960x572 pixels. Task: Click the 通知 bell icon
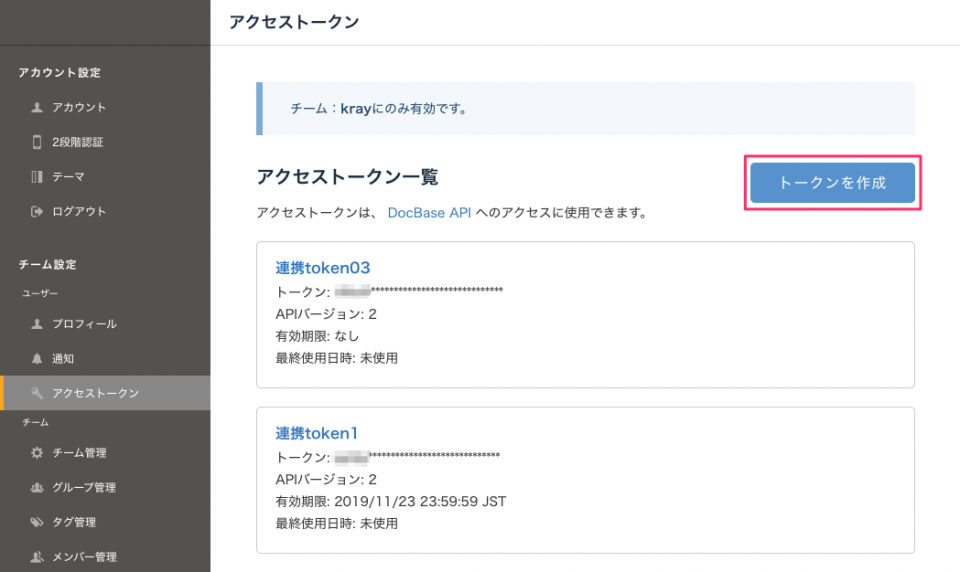37,358
